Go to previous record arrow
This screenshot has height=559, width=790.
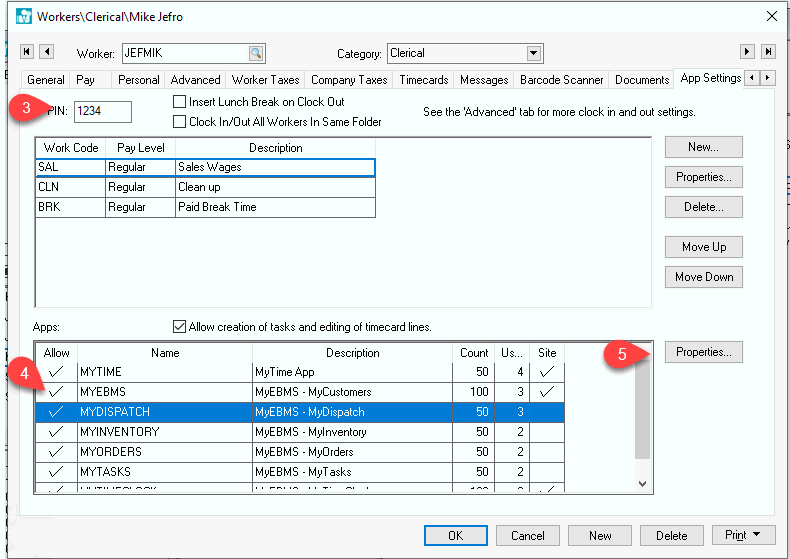[x=46, y=52]
